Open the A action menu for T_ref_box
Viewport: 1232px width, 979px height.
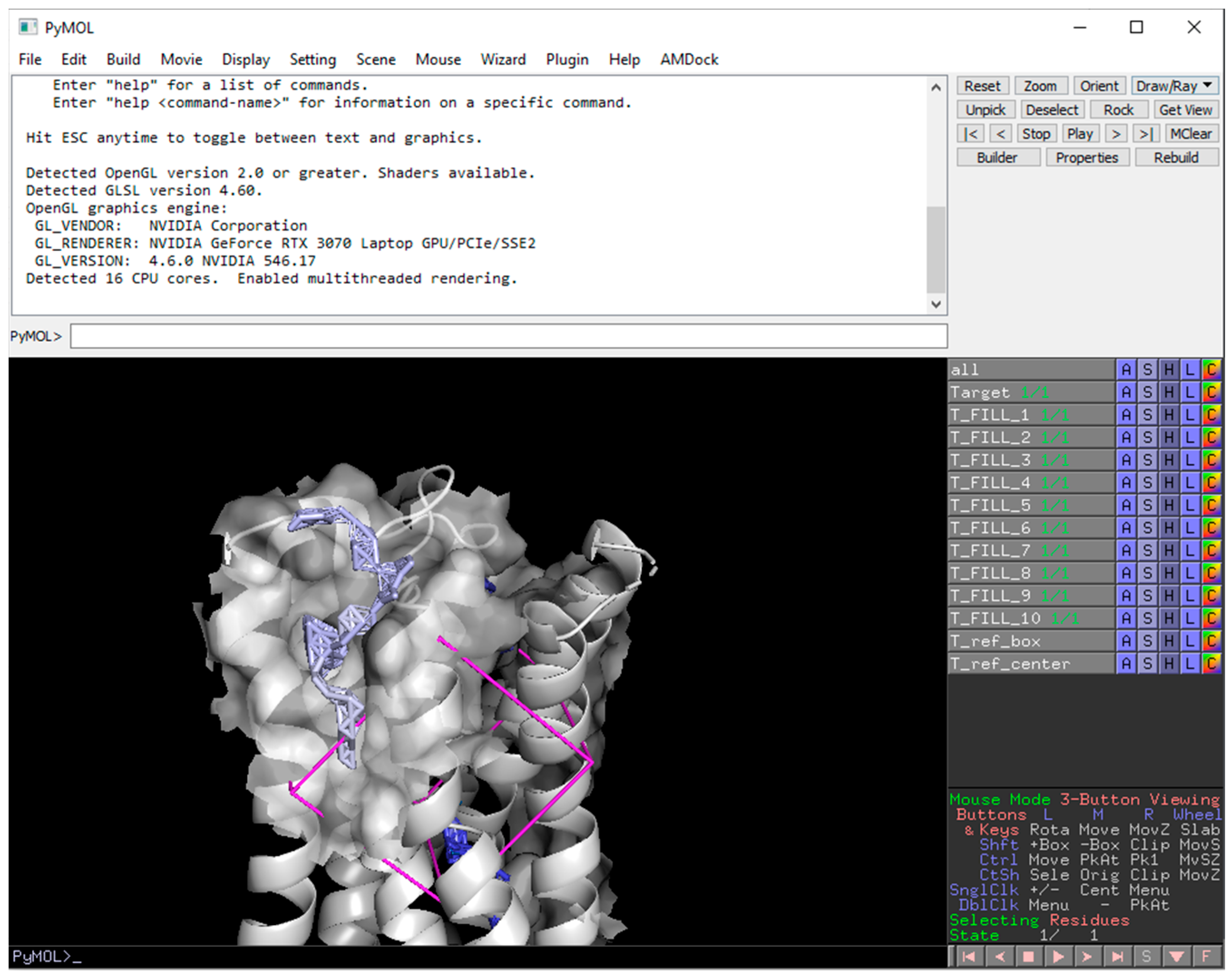click(1126, 641)
